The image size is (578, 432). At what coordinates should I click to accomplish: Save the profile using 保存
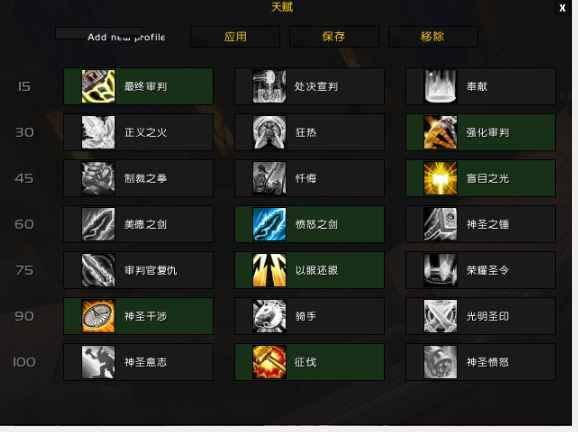click(x=334, y=36)
